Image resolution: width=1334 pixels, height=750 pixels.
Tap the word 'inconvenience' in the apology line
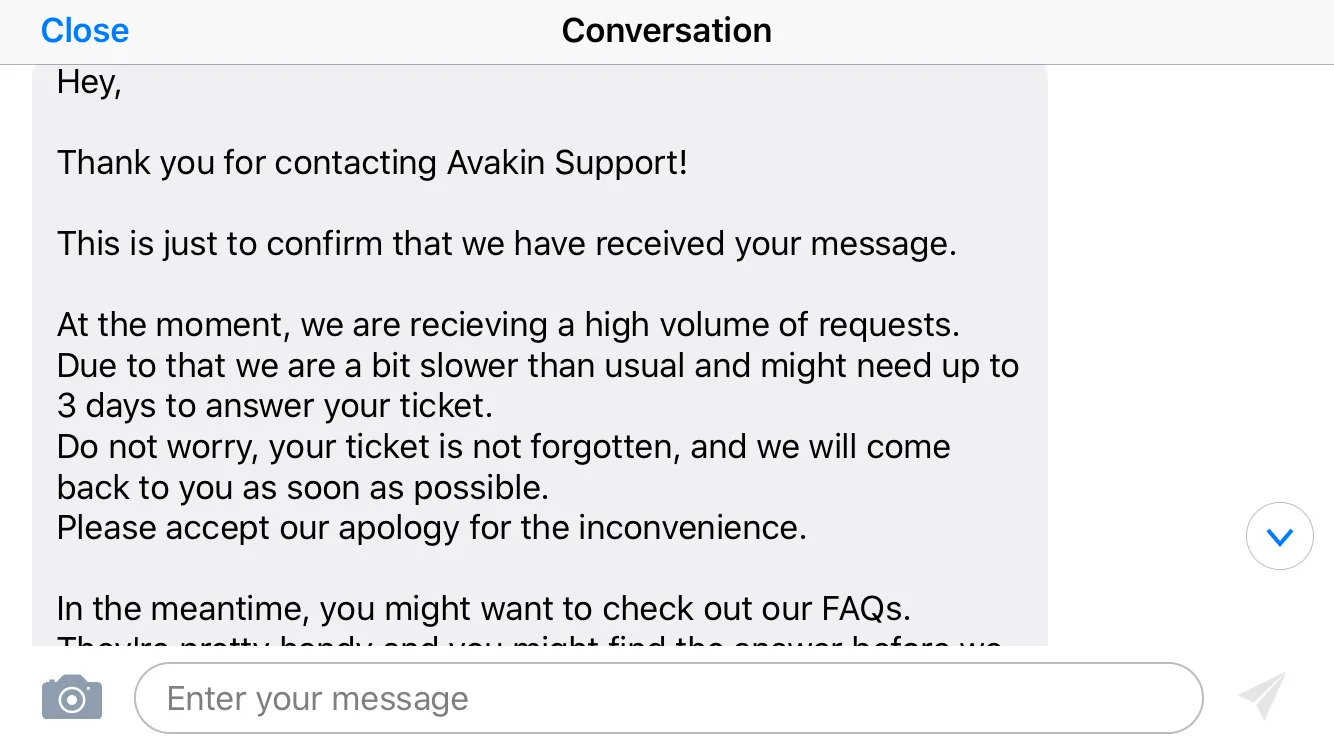pos(686,528)
